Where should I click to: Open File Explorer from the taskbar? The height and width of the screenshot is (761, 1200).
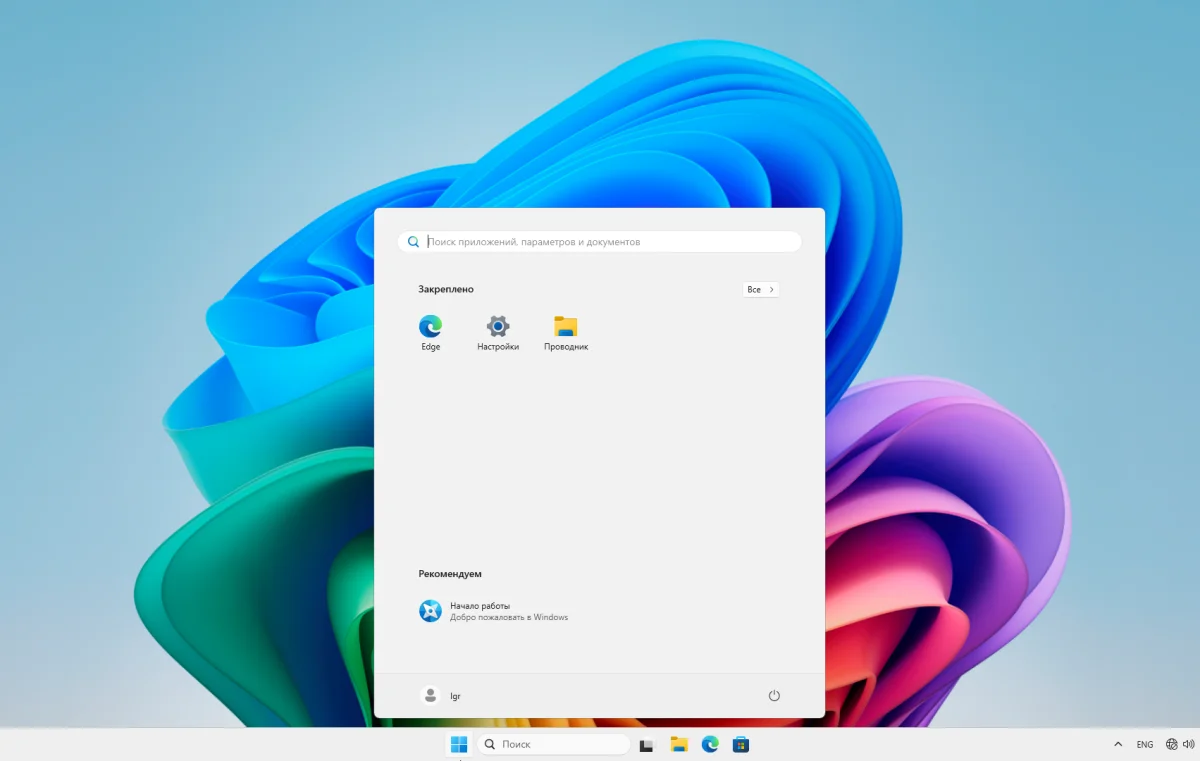679,744
